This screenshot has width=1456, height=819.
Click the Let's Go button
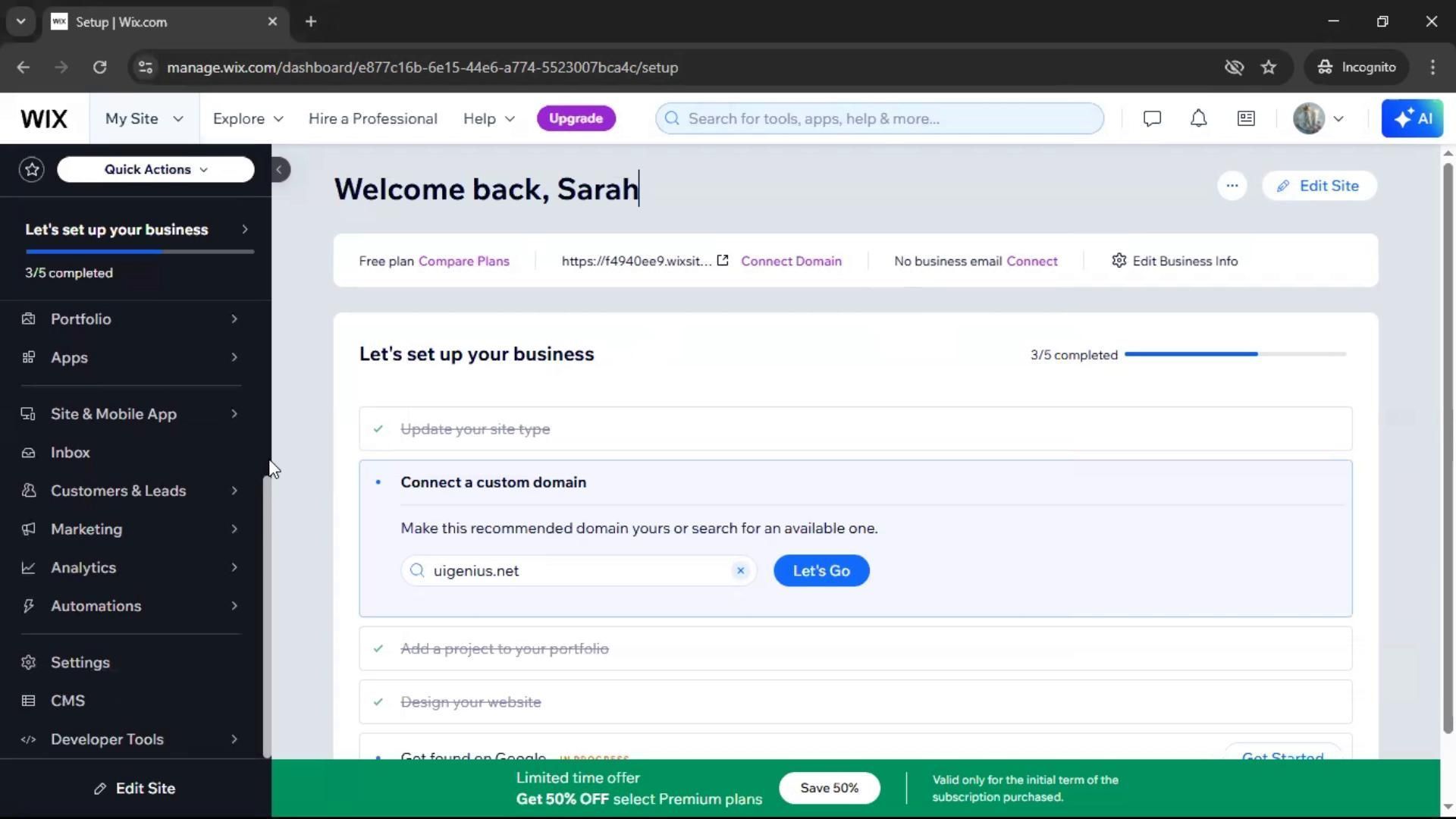pos(821,570)
